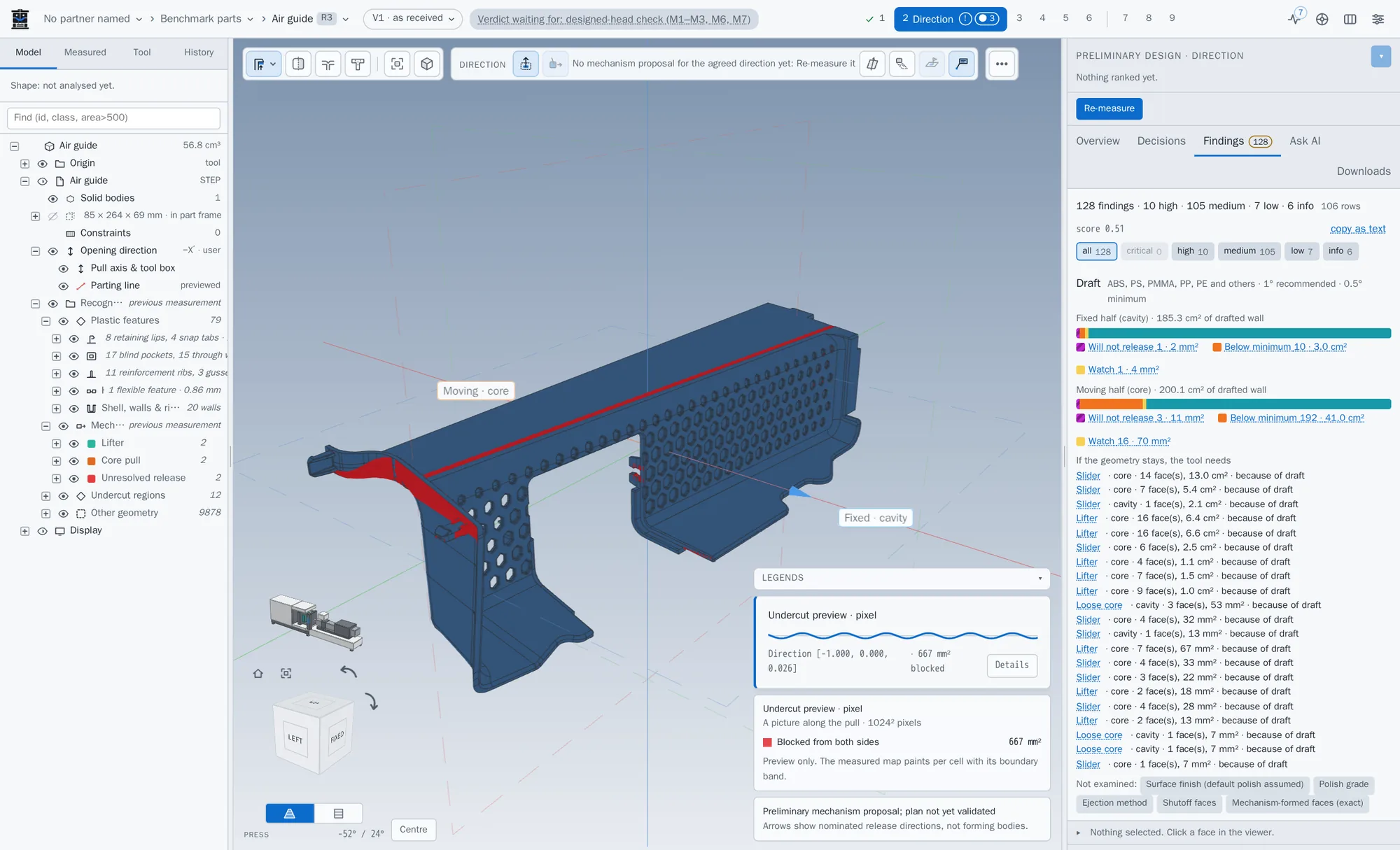Click the Moving half draft progress bar
This screenshot has height=850, width=1400.
[x=1233, y=404]
